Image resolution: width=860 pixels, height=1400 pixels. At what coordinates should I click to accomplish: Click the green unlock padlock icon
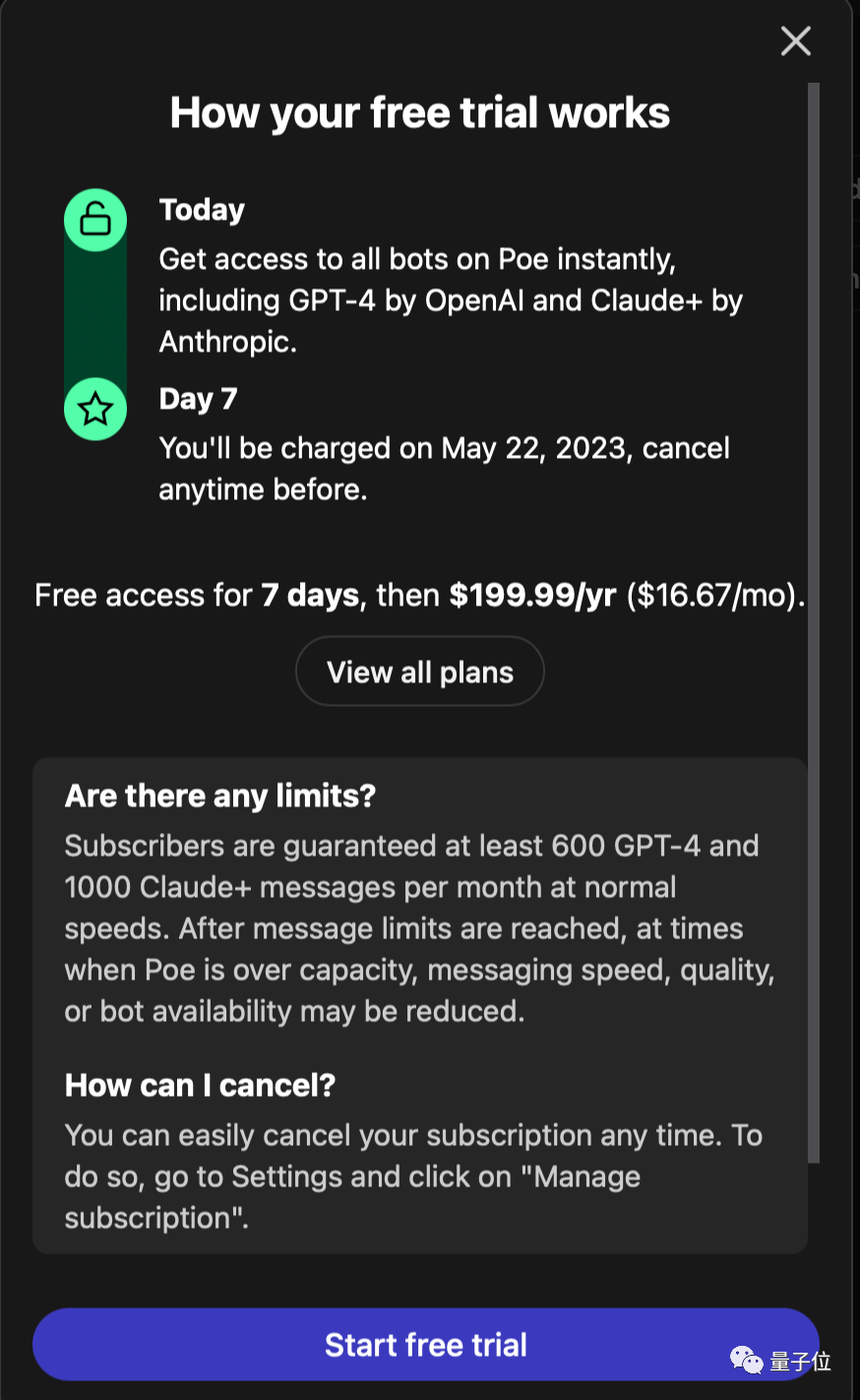[95, 219]
